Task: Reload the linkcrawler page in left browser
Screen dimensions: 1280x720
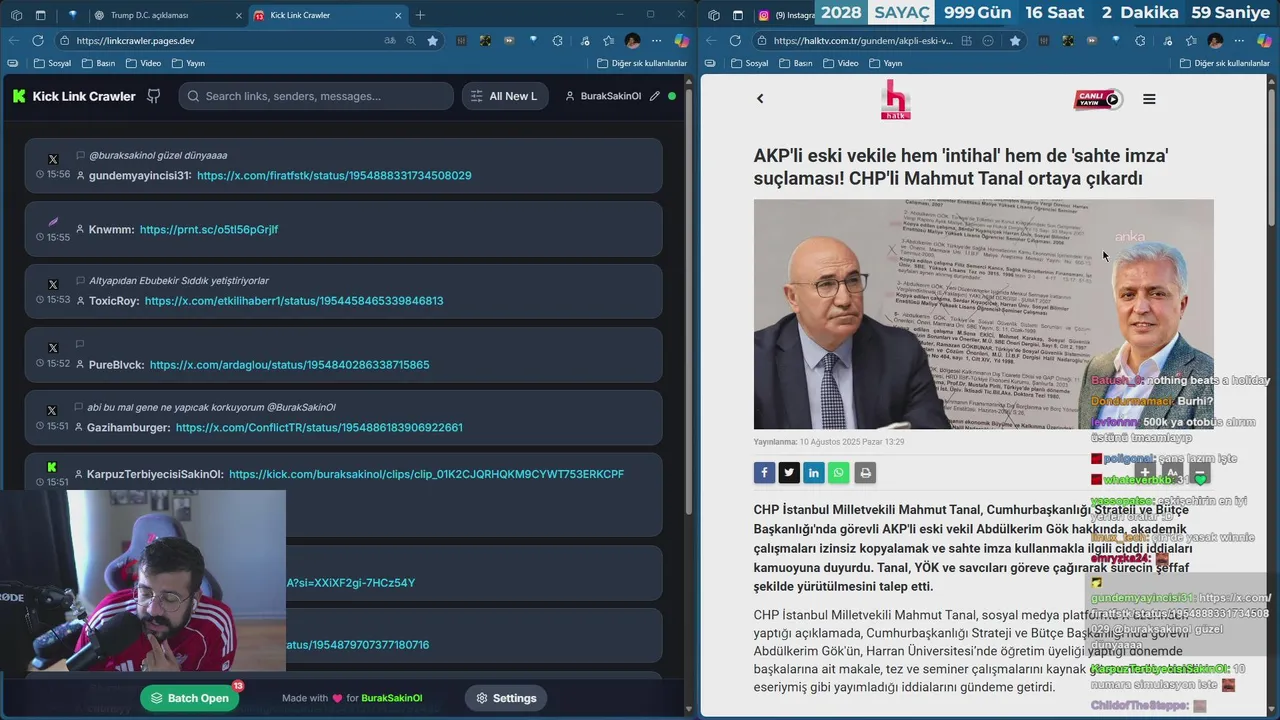Action: click(38, 41)
